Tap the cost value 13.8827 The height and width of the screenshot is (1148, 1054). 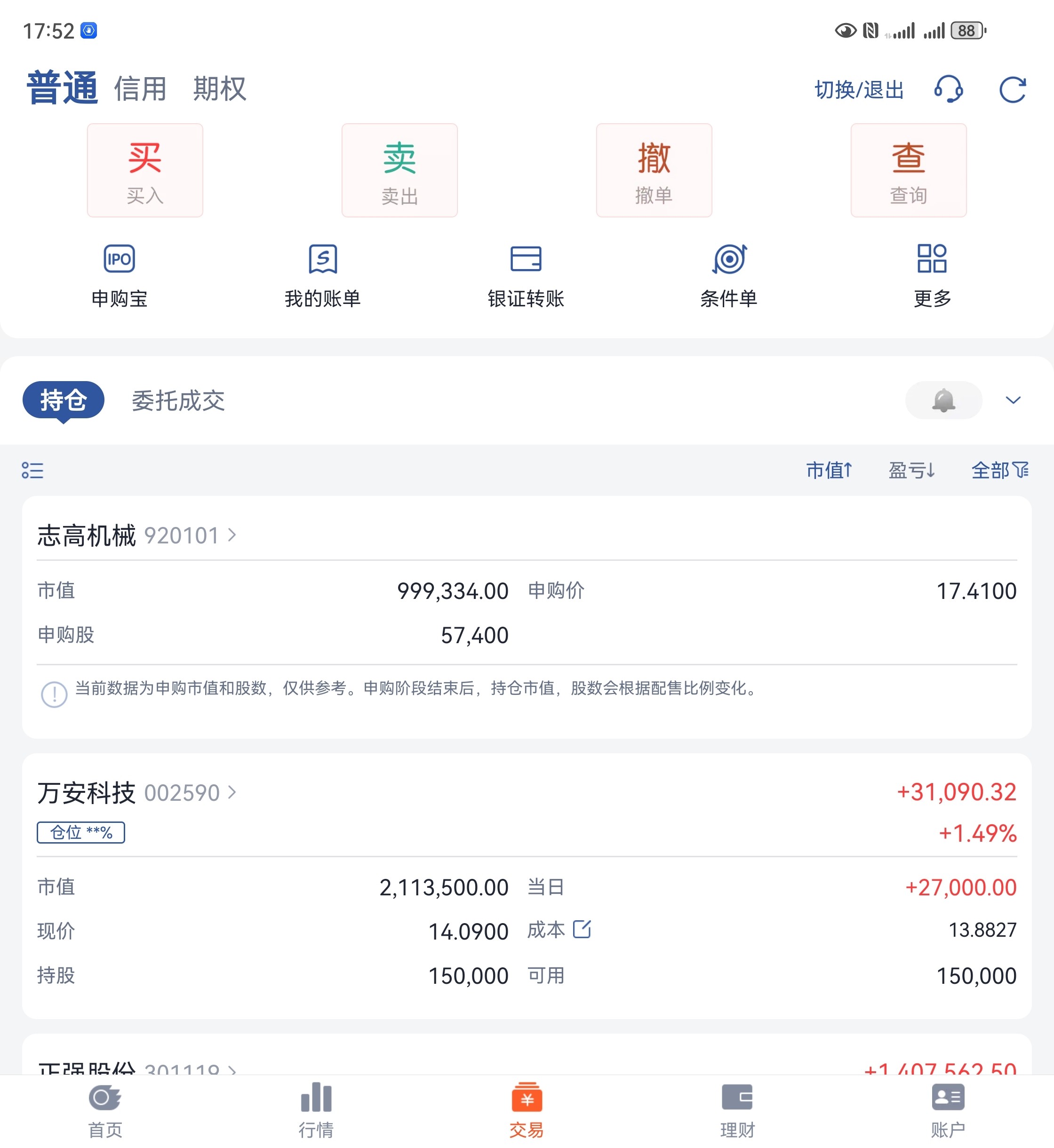tap(982, 930)
